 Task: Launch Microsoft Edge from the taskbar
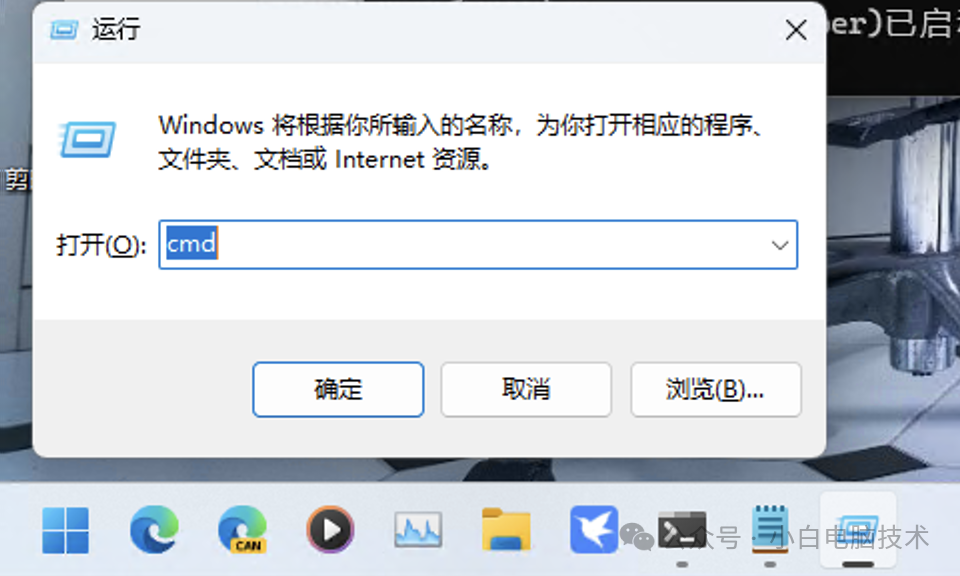(x=154, y=529)
